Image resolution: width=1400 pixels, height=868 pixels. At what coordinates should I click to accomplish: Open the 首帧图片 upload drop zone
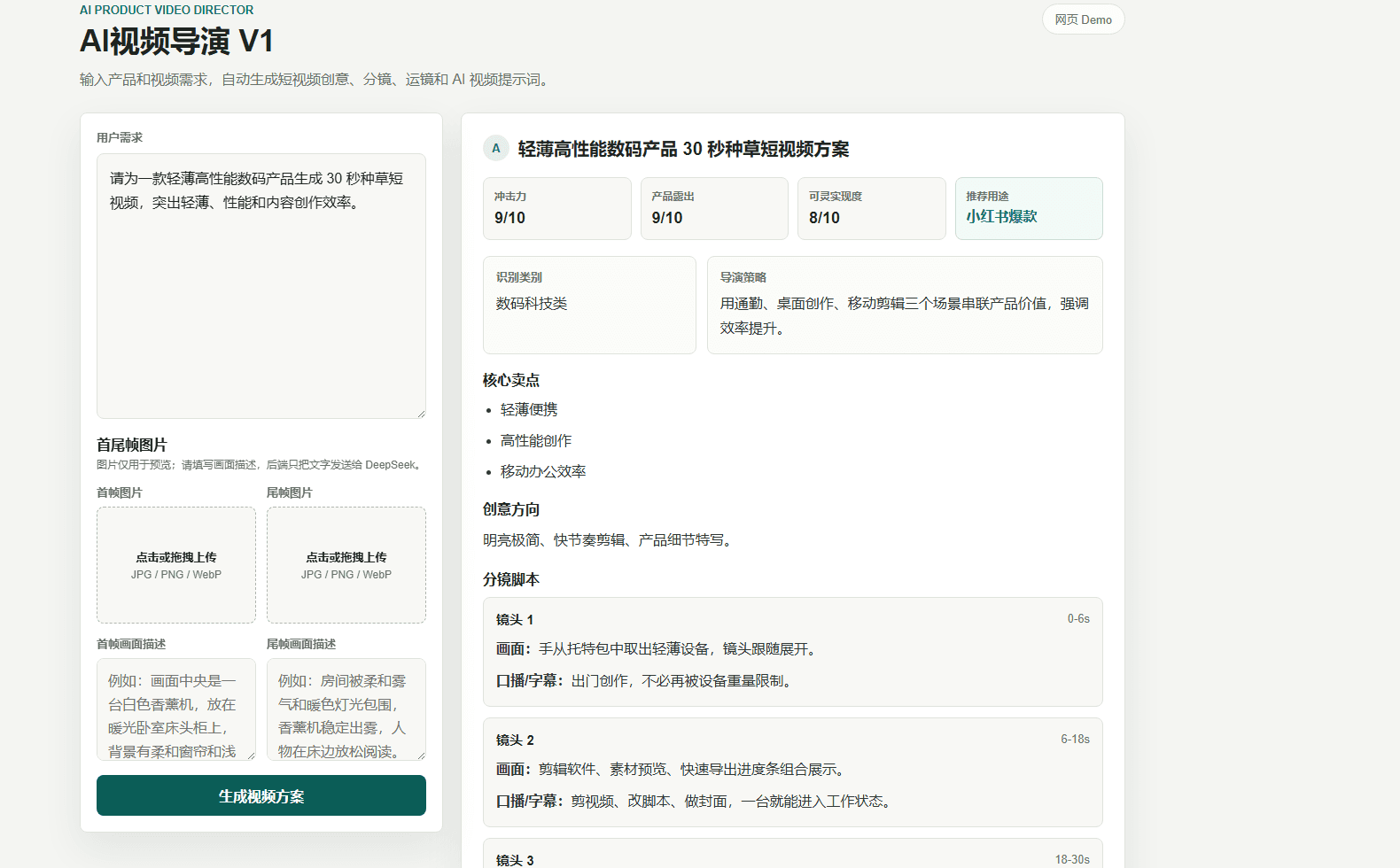pos(176,565)
